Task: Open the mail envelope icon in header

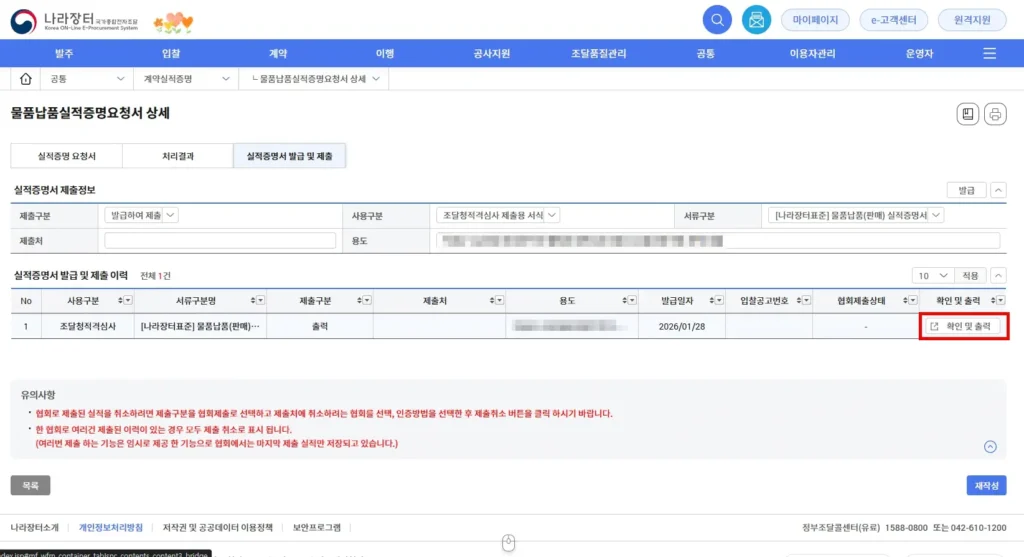Action: pyautogui.click(x=756, y=19)
